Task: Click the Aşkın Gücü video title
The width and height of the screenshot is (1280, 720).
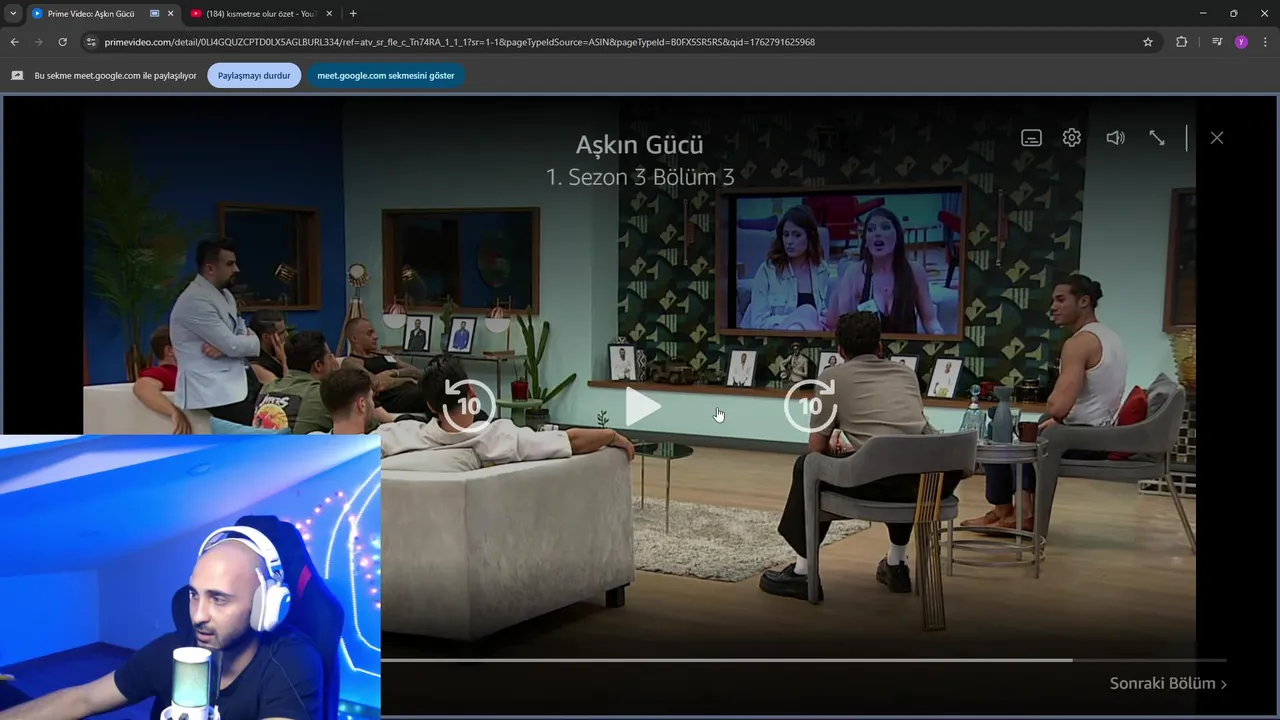Action: pos(639,145)
